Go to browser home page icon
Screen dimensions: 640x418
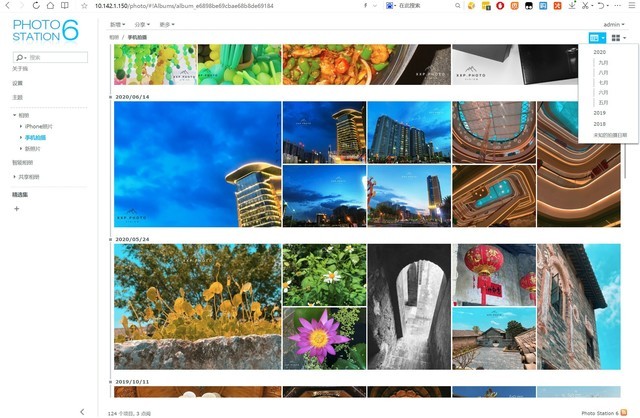(x=50, y=6)
